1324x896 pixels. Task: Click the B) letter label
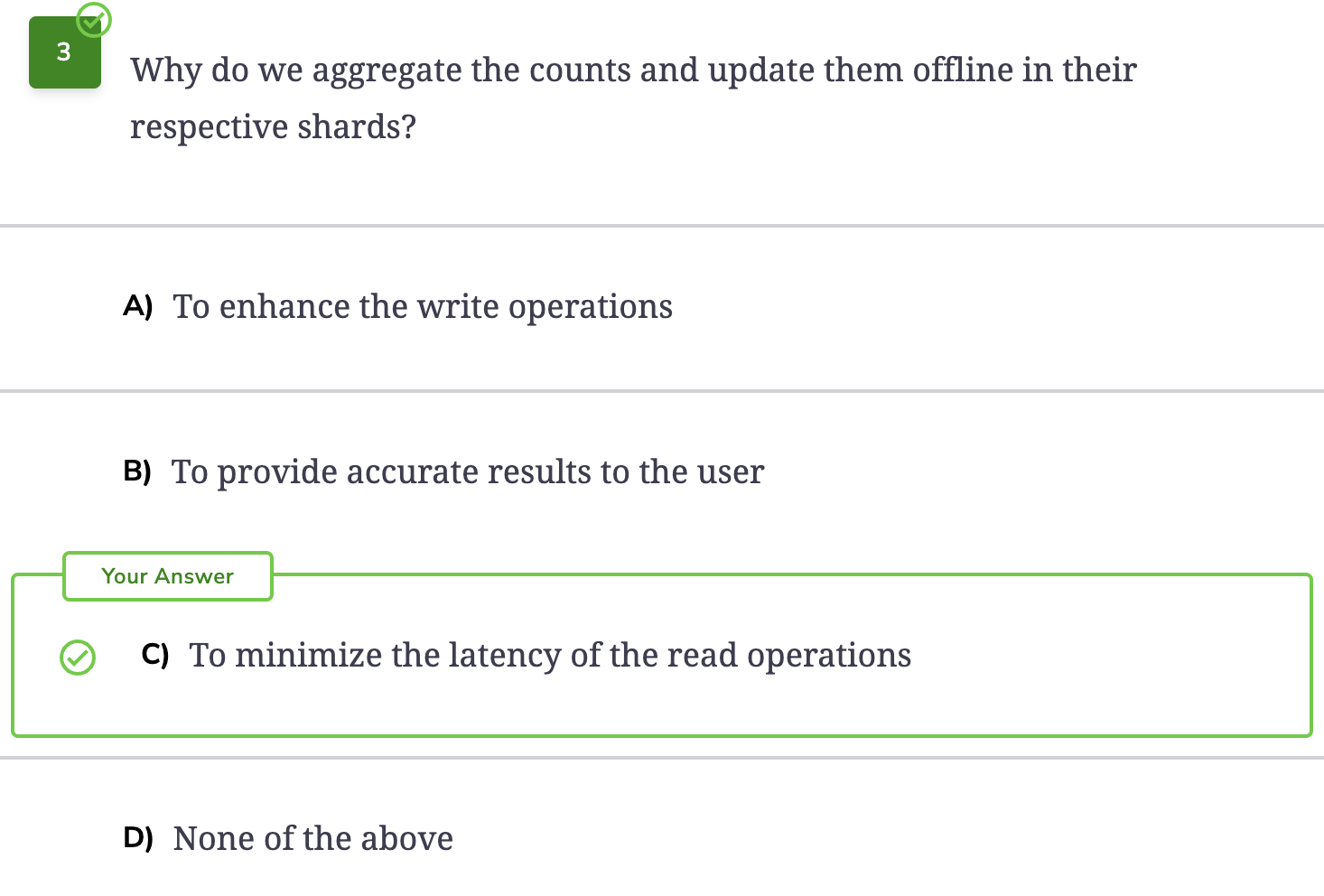tap(137, 471)
